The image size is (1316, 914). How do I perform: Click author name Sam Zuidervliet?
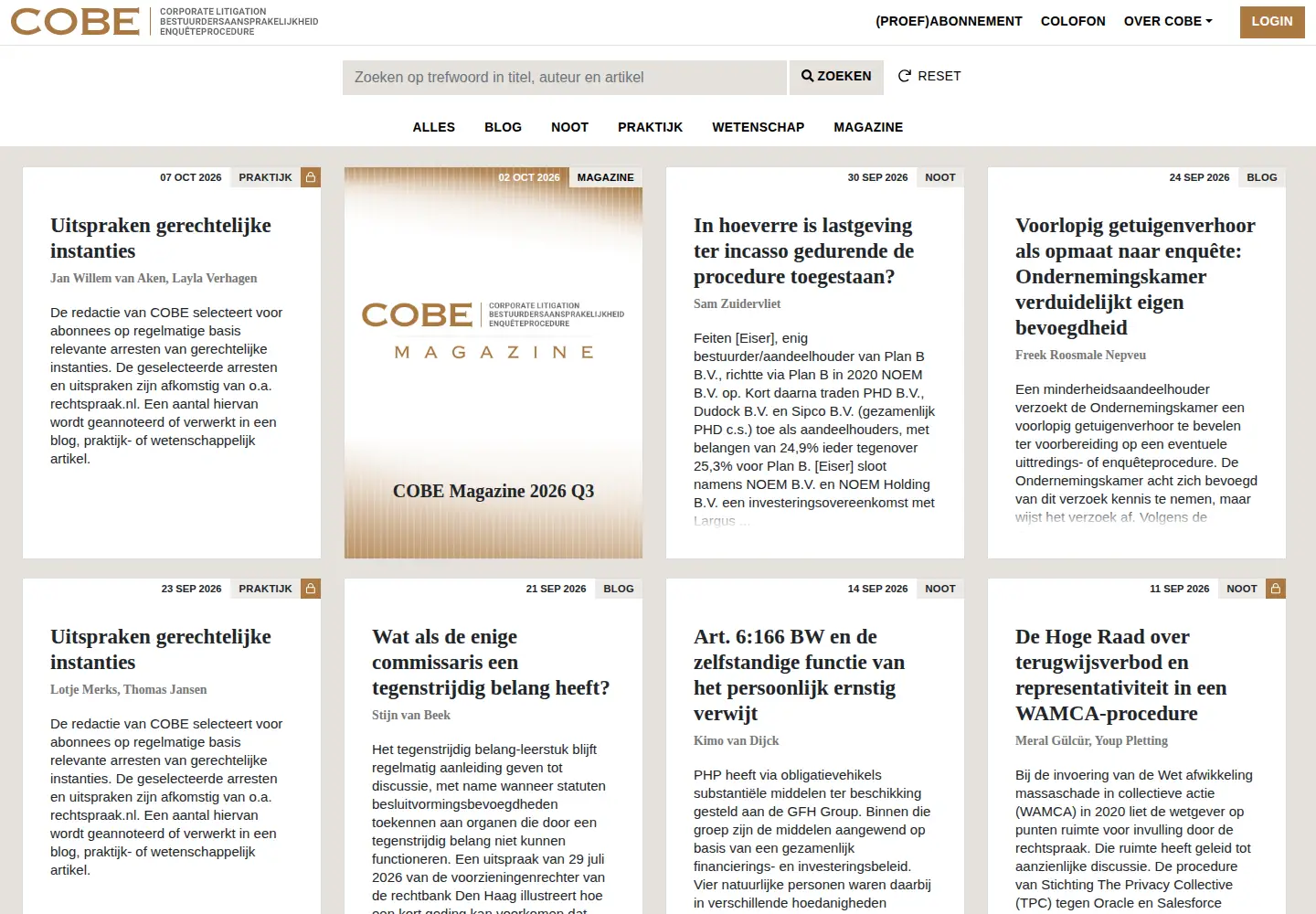737,303
